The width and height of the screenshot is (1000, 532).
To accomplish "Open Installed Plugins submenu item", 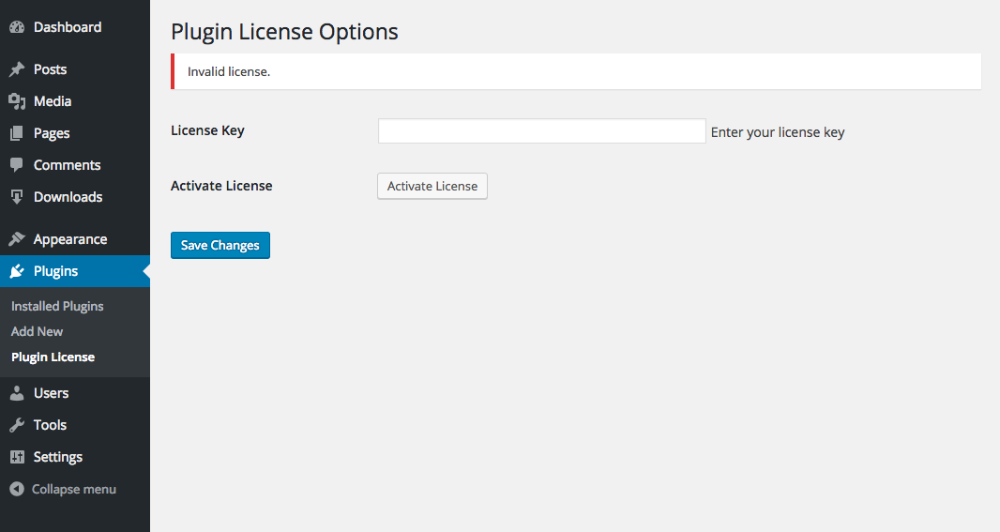I will tap(57, 307).
